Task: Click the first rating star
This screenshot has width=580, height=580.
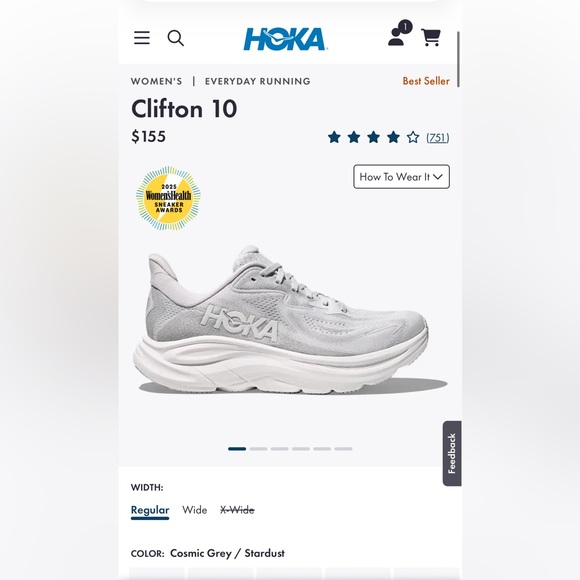Action: 334,137
